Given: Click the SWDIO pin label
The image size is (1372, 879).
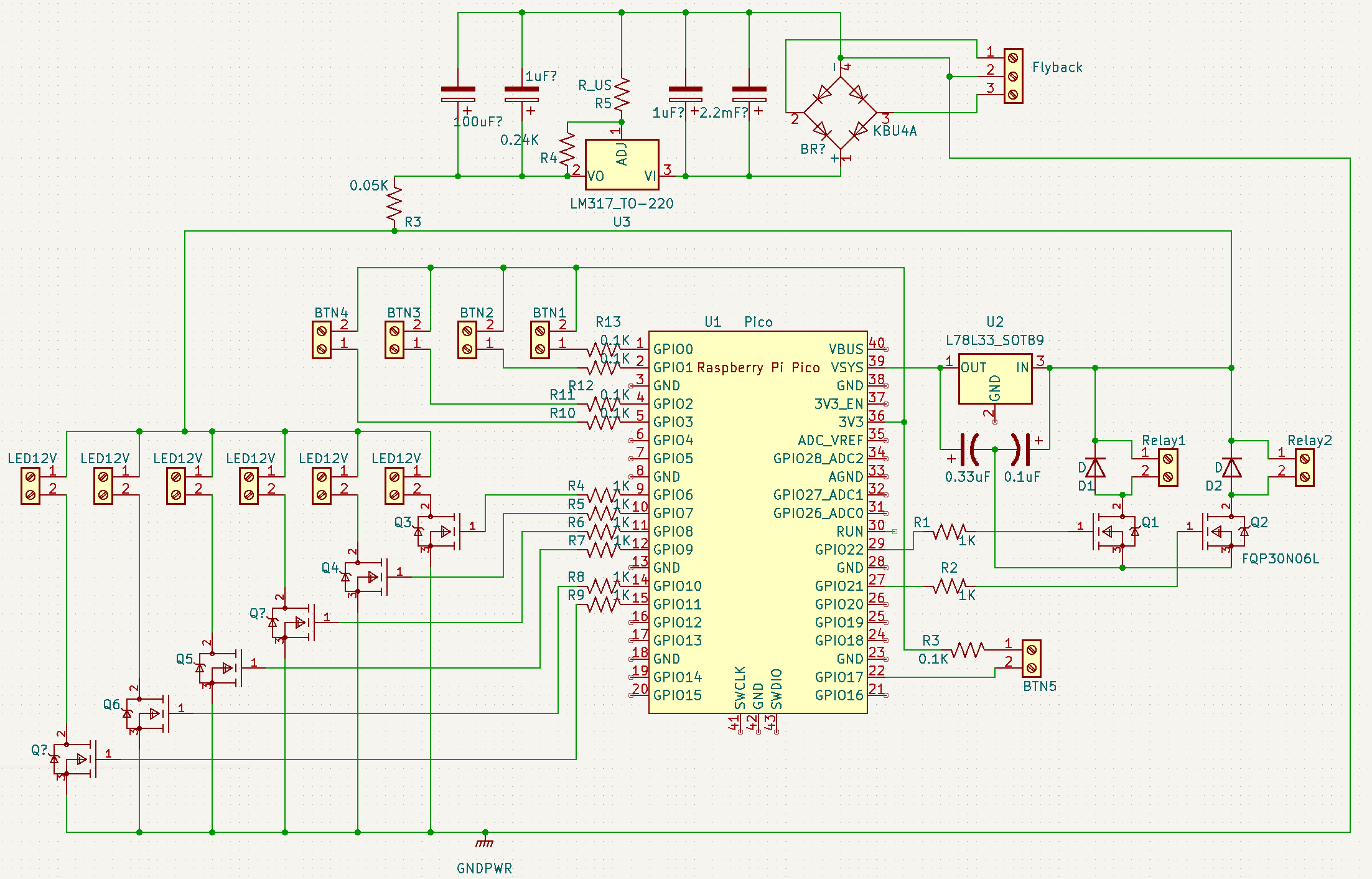Looking at the screenshot, I should coord(776,689).
